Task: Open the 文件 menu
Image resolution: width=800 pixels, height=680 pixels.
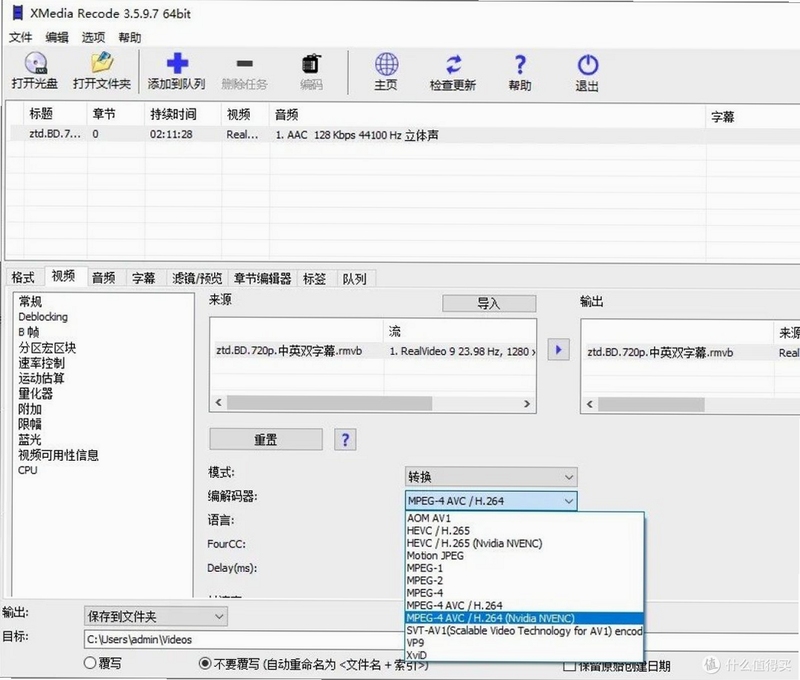Action: tap(20, 37)
